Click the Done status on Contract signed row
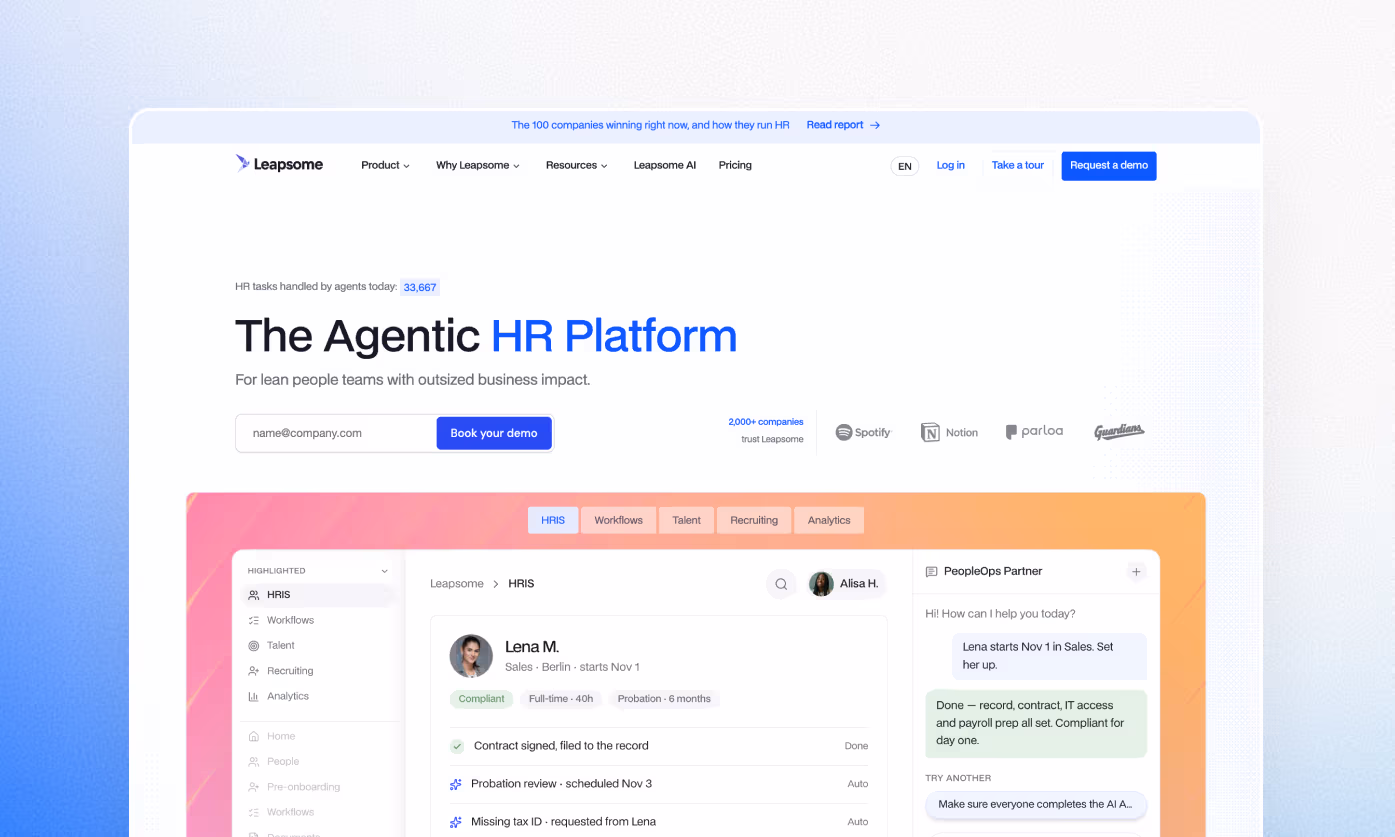 click(x=856, y=746)
